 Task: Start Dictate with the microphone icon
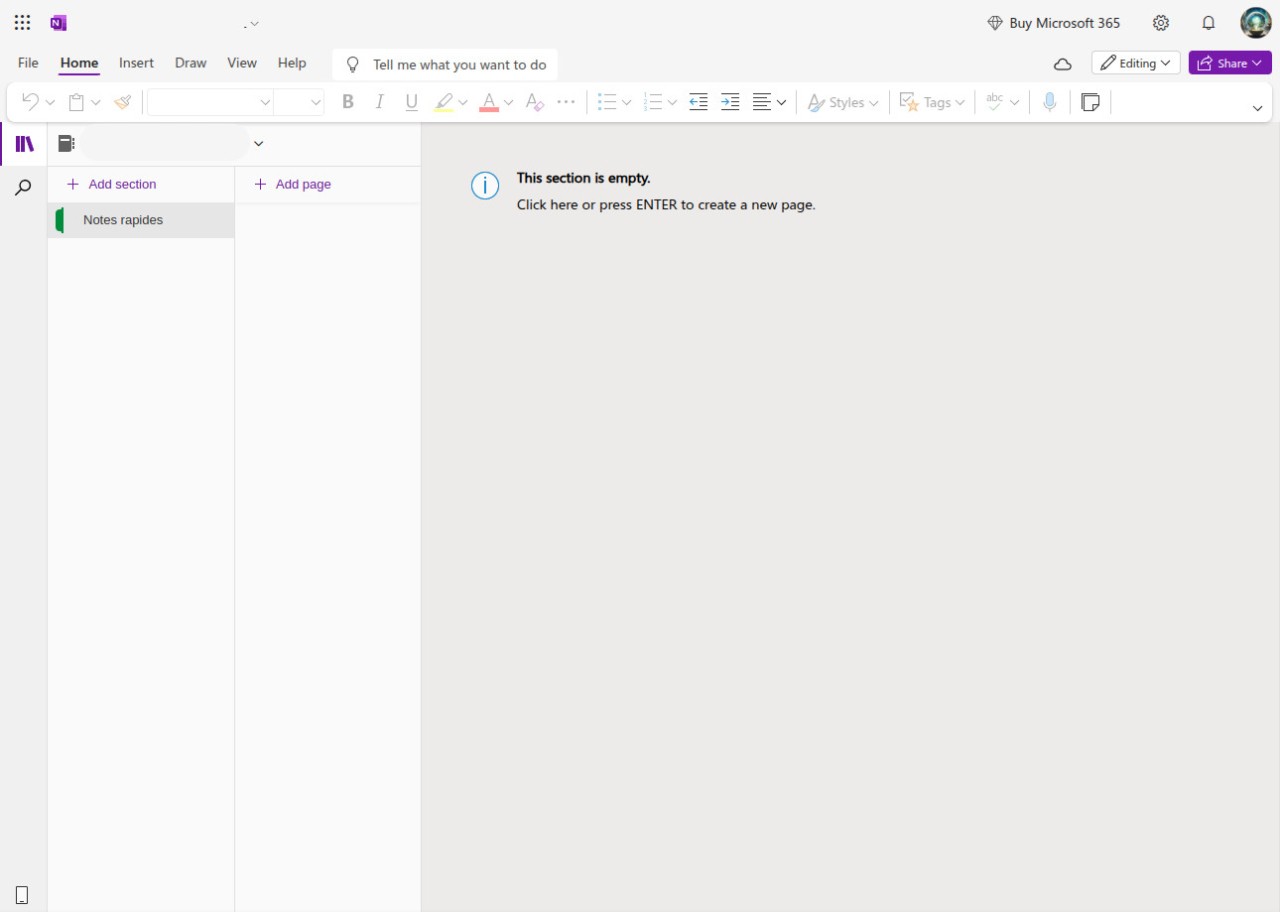coord(1049,101)
